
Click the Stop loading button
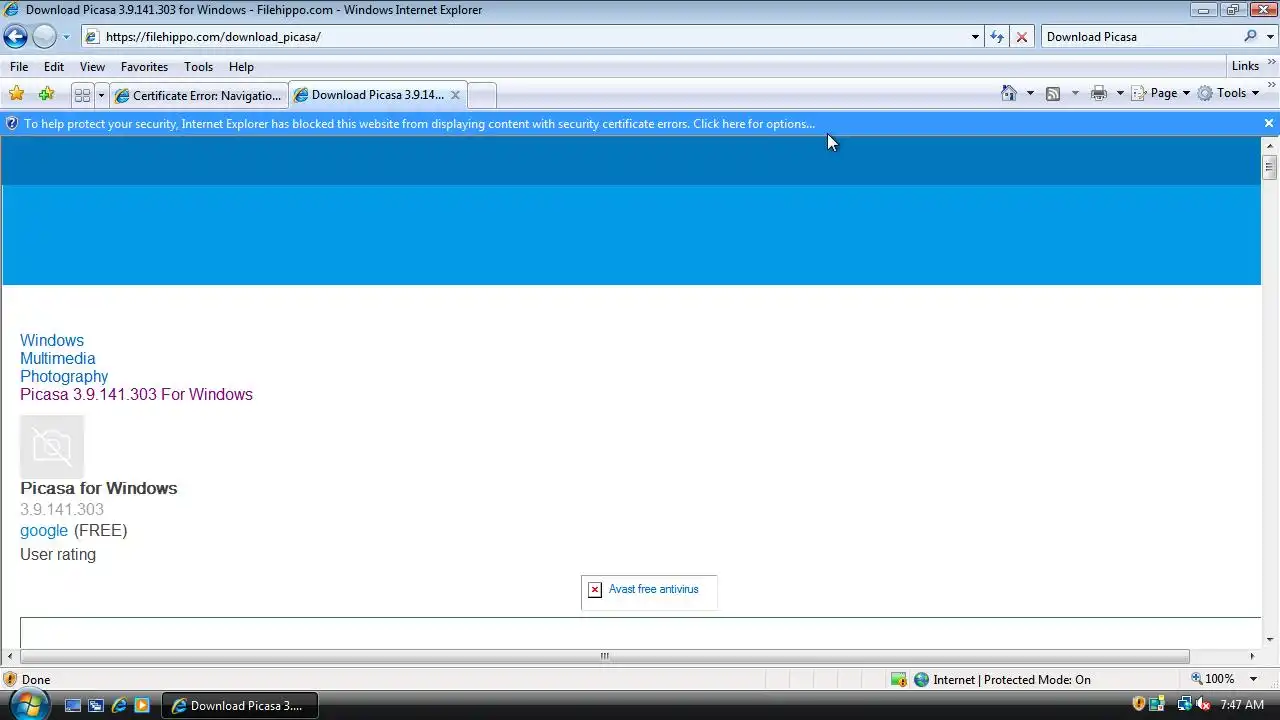pos(1022,37)
